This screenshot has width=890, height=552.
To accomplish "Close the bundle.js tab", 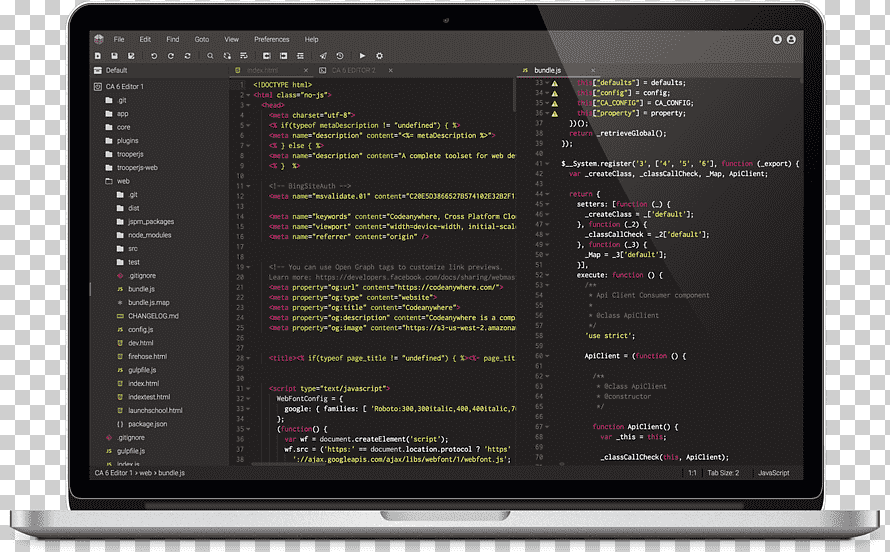I will click(x=593, y=70).
